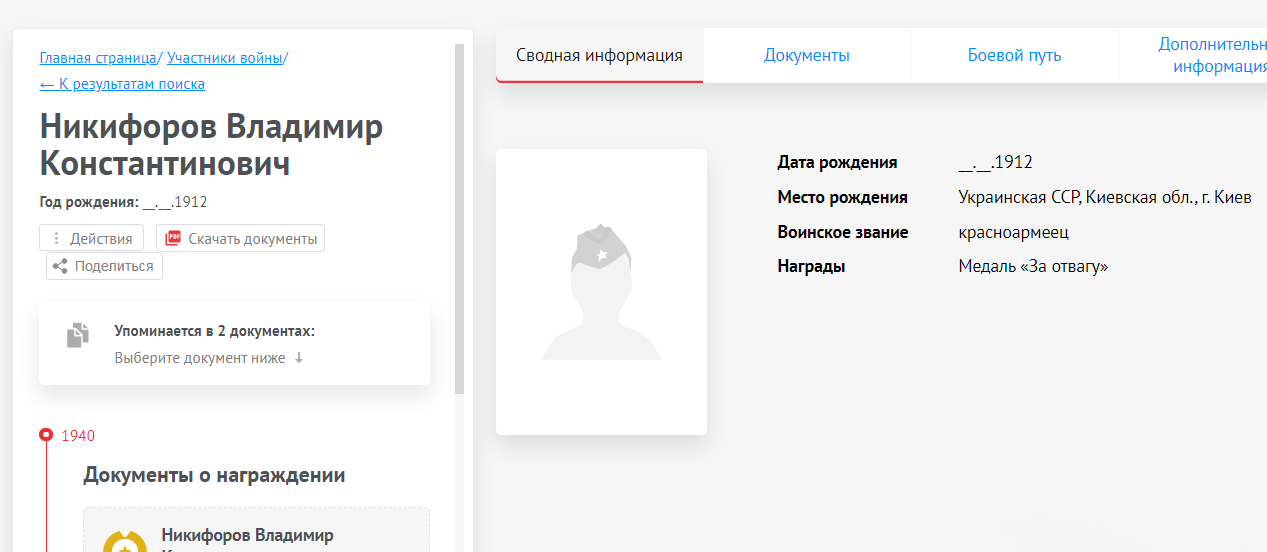
Task: Click Выберите документ ниже text
Action: click(x=200, y=357)
